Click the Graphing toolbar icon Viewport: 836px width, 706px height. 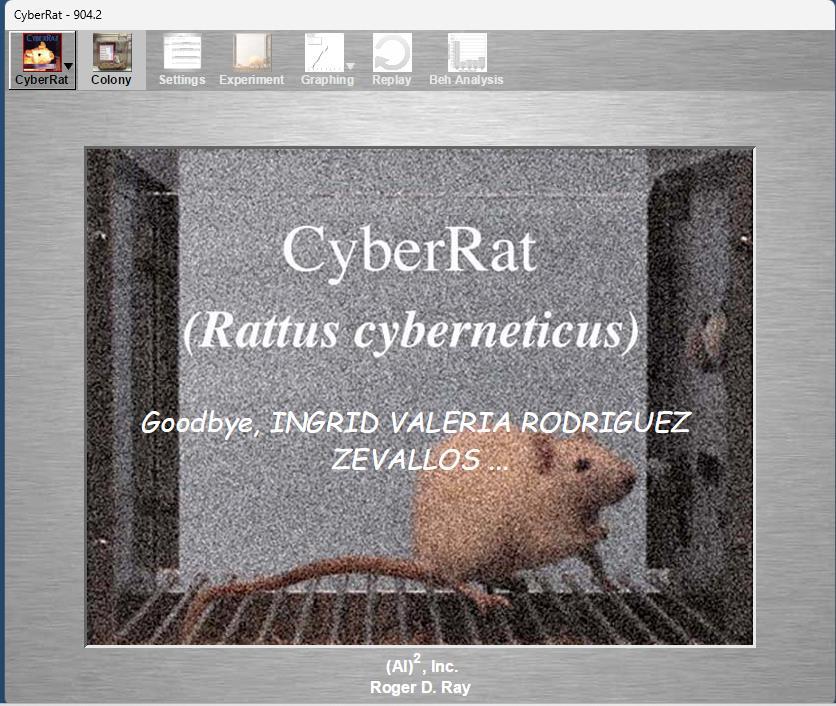coord(324,52)
